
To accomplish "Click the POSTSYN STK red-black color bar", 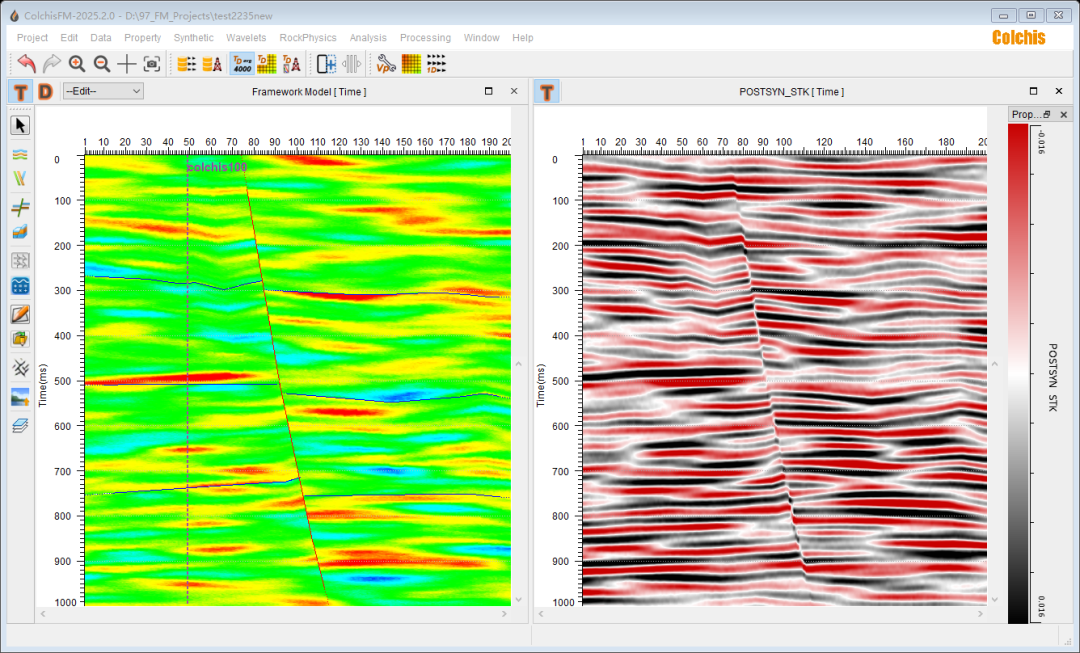I will click(x=1017, y=370).
